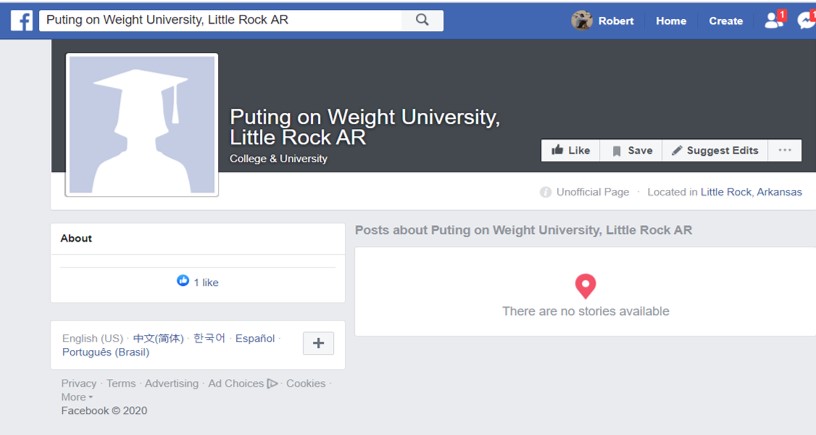Open Create in the top bar
The width and height of the screenshot is (816, 435).
(x=726, y=20)
